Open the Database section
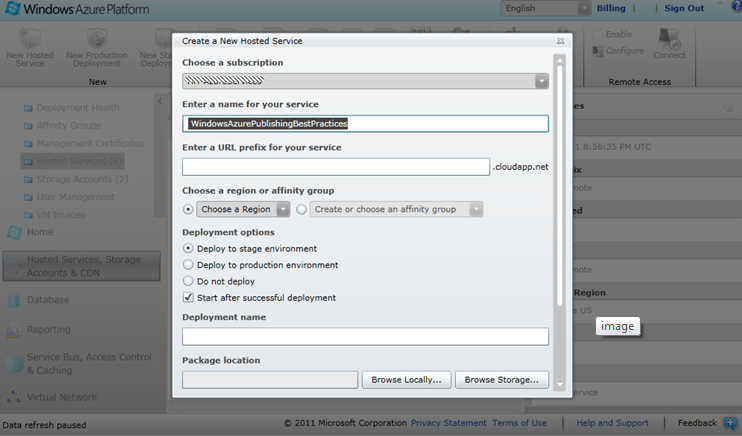Screen dimensions: 742x436 (48, 300)
